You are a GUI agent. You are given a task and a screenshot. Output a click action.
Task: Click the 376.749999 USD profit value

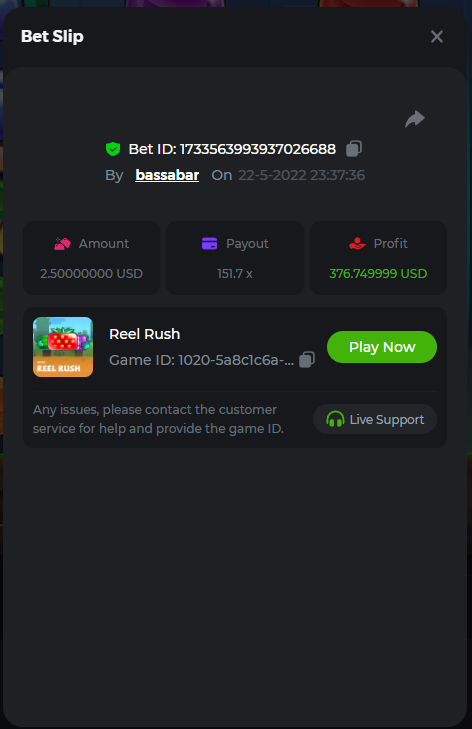378,273
